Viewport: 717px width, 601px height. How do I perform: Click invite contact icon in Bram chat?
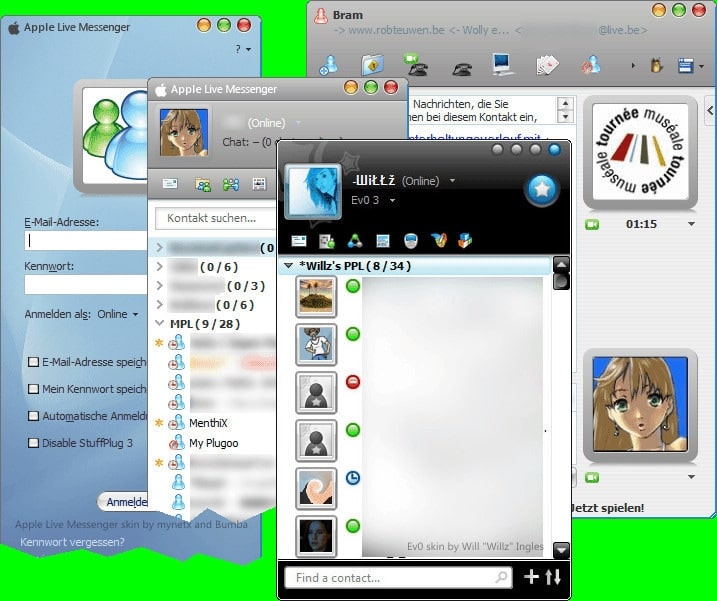pyautogui.click(x=328, y=64)
